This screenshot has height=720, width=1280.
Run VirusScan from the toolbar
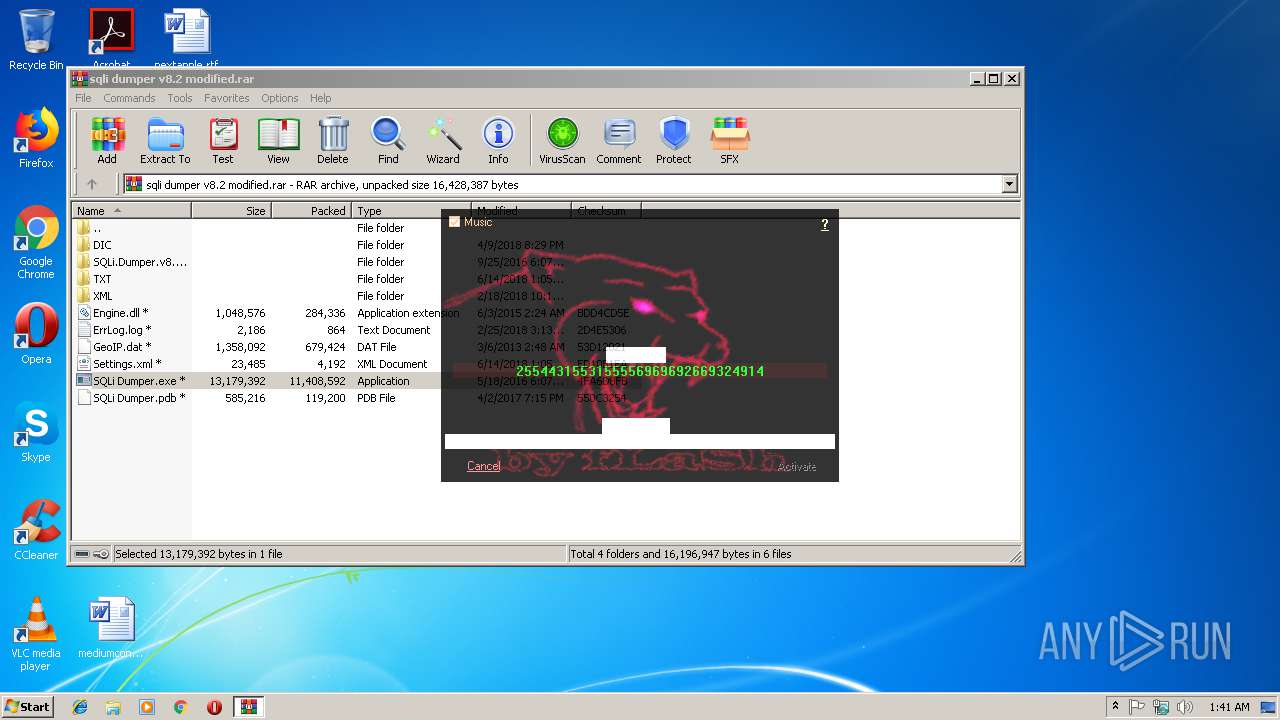(562, 141)
